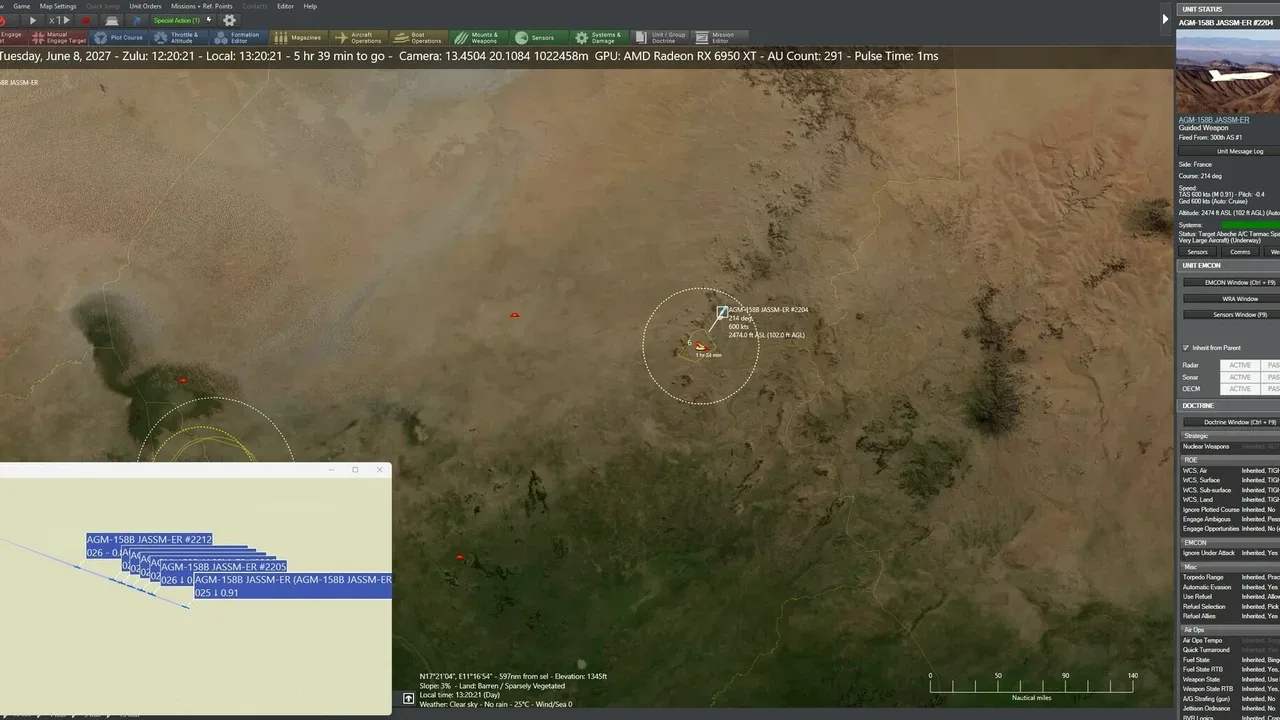Click the JASSM-ER missile thumbnail image
The width and height of the screenshot is (1280, 720).
(1227, 71)
